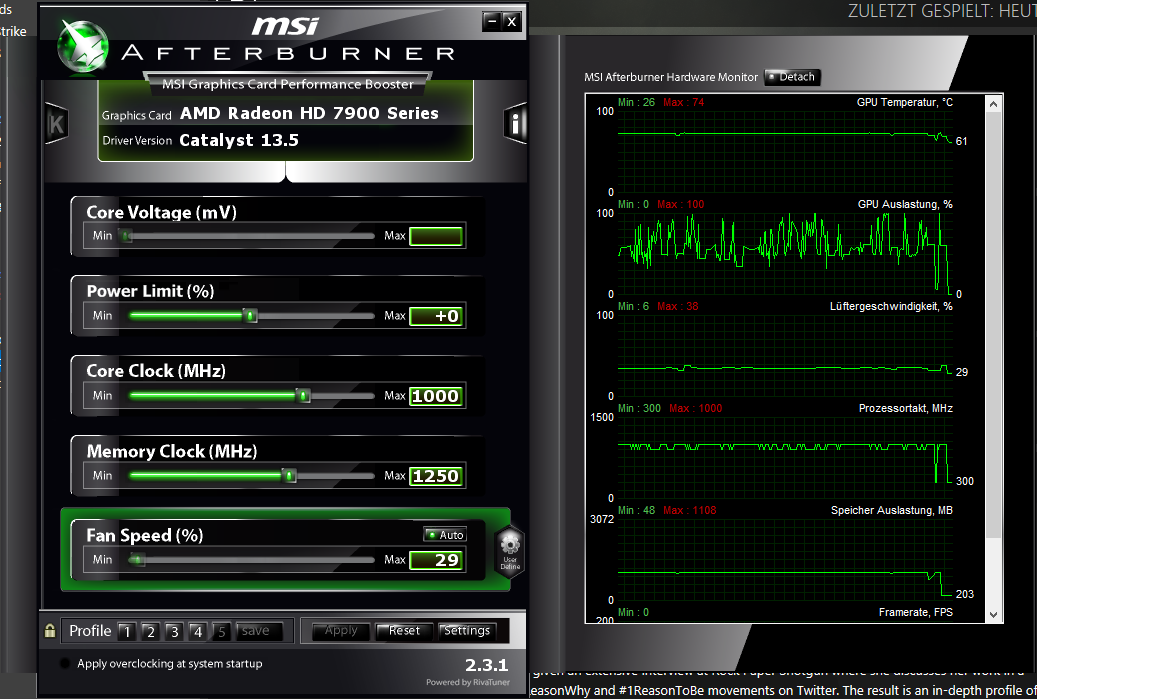Click the GPU Temperatur graph label

[x=904, y=102]
